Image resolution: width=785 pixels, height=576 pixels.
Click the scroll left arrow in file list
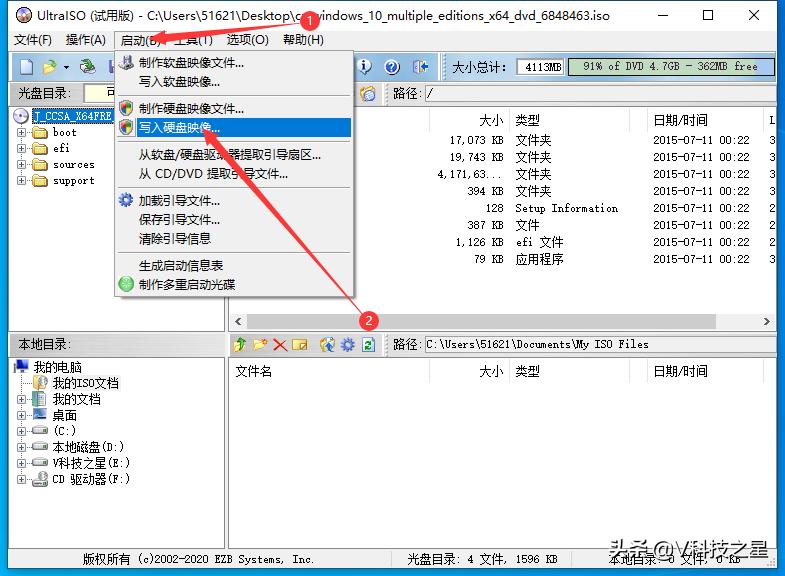238,321
